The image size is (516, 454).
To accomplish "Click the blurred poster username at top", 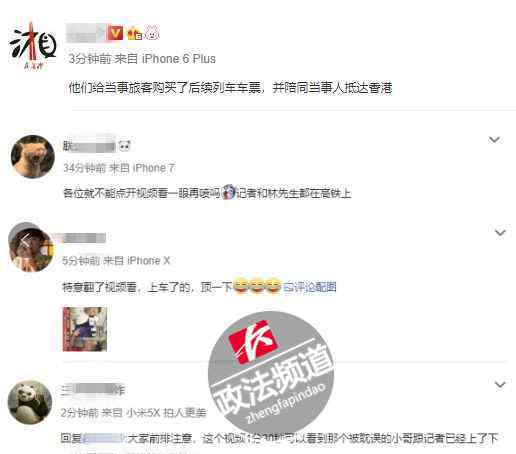I will click(85, 33).
